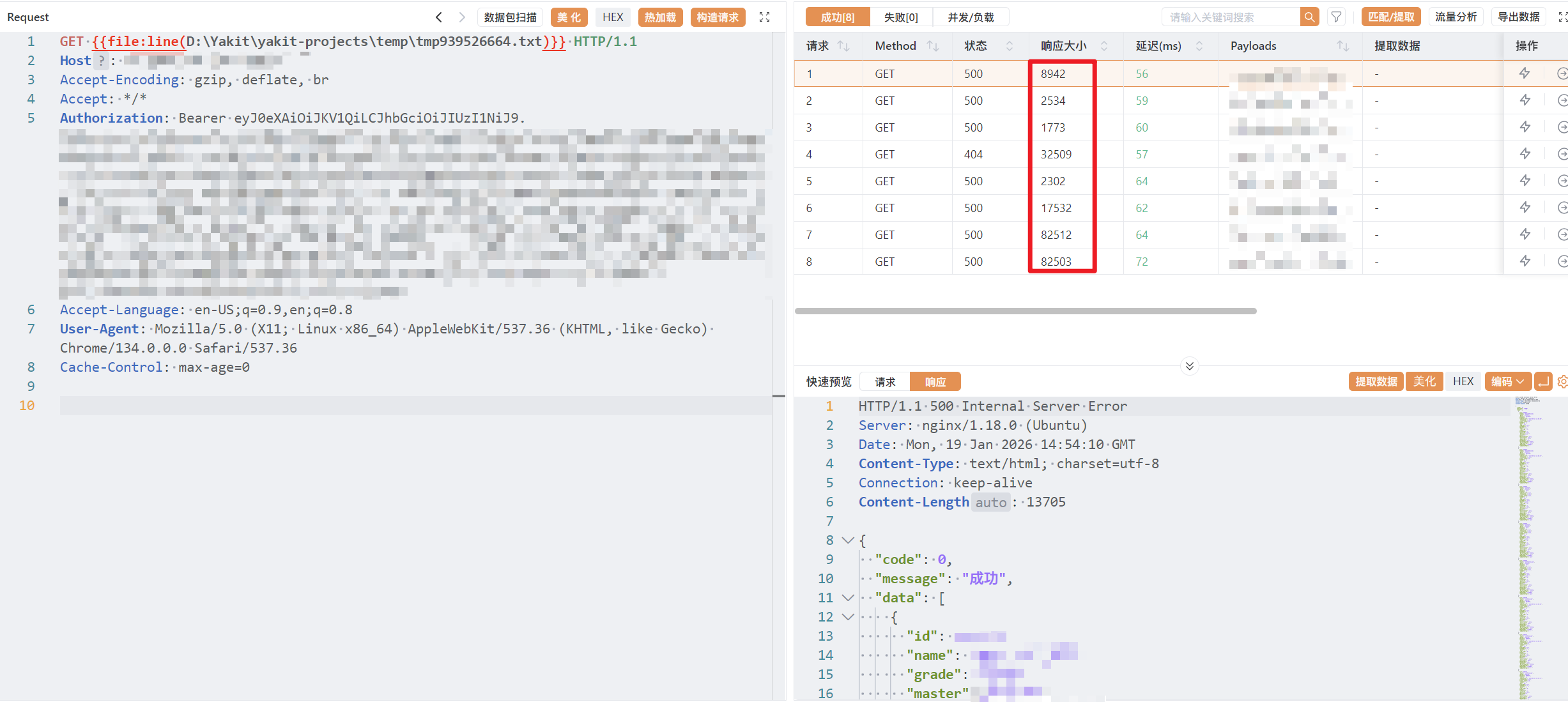Switch quick preview to 请求 tab

coord(884,382)
